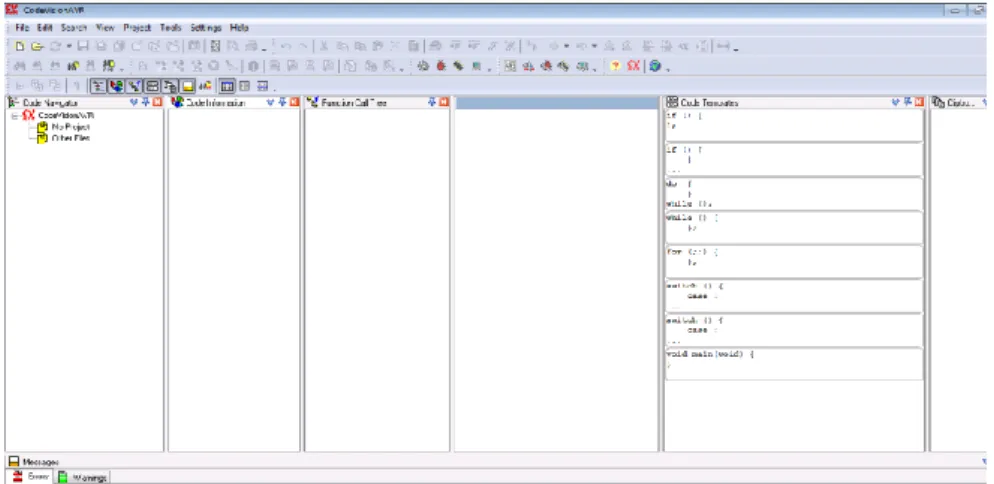Open the Code Navigator panel dropdown arrow
Viewport: 994px width, 484px height.
133,102
